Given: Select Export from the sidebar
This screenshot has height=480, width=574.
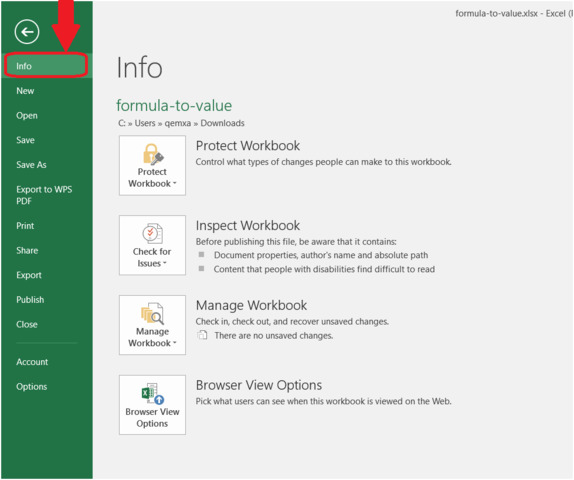Looking at the screenshot, I should 29,275.
